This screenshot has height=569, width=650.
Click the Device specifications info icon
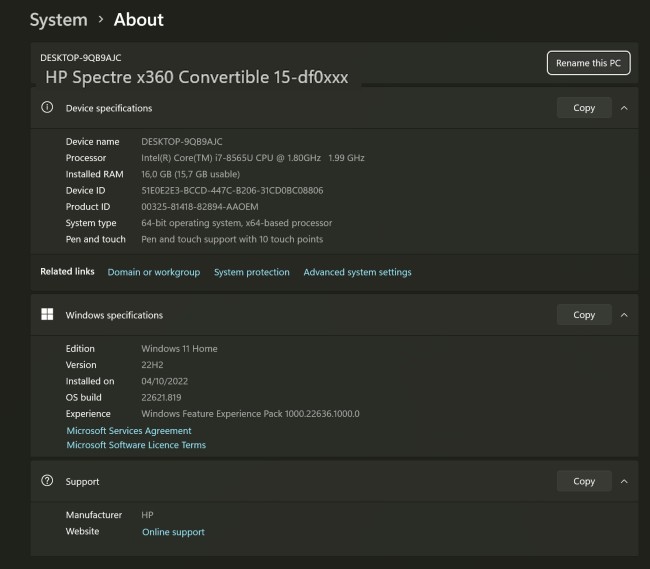point(47,108)
